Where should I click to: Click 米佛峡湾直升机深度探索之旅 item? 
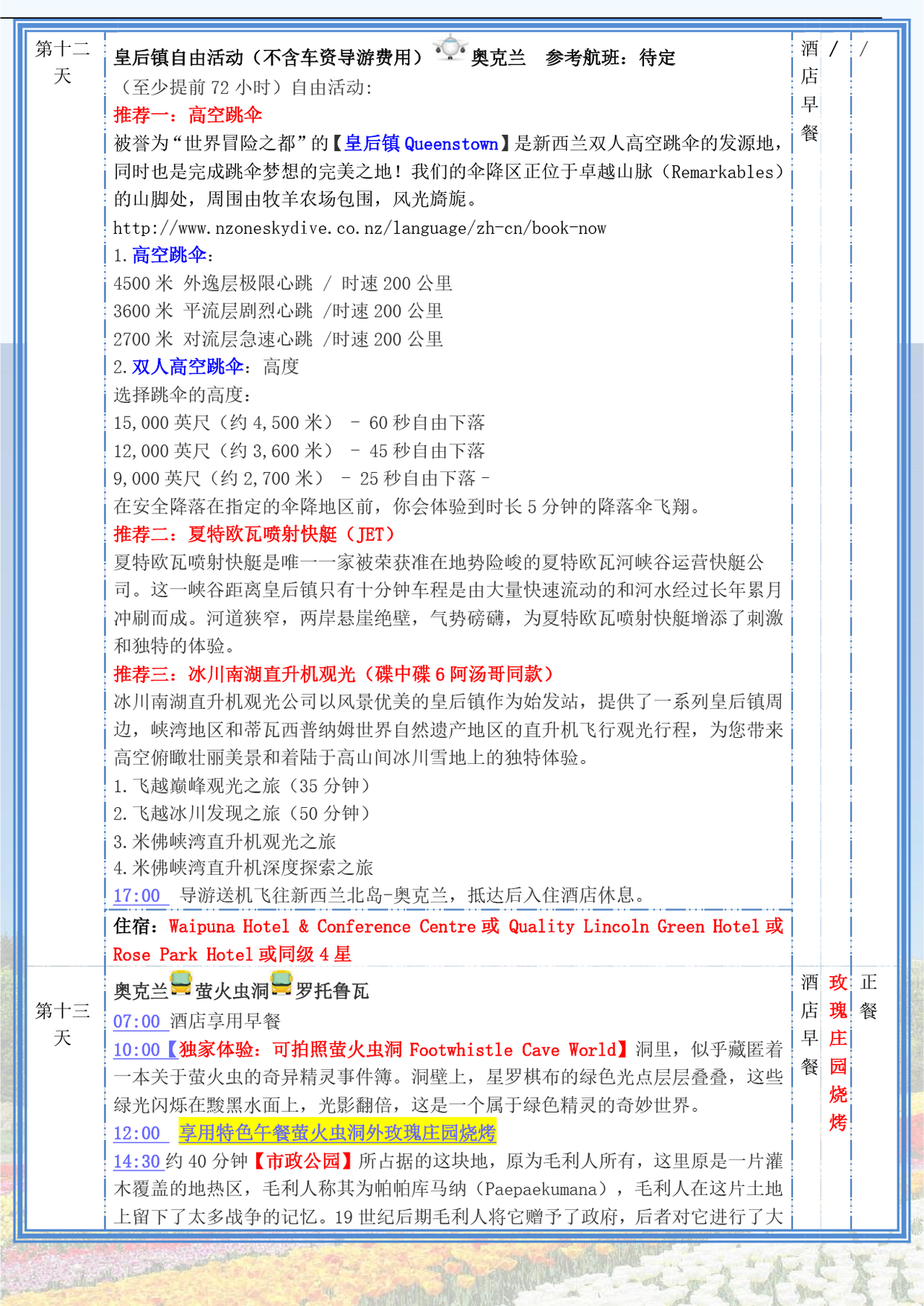point(243,868)
